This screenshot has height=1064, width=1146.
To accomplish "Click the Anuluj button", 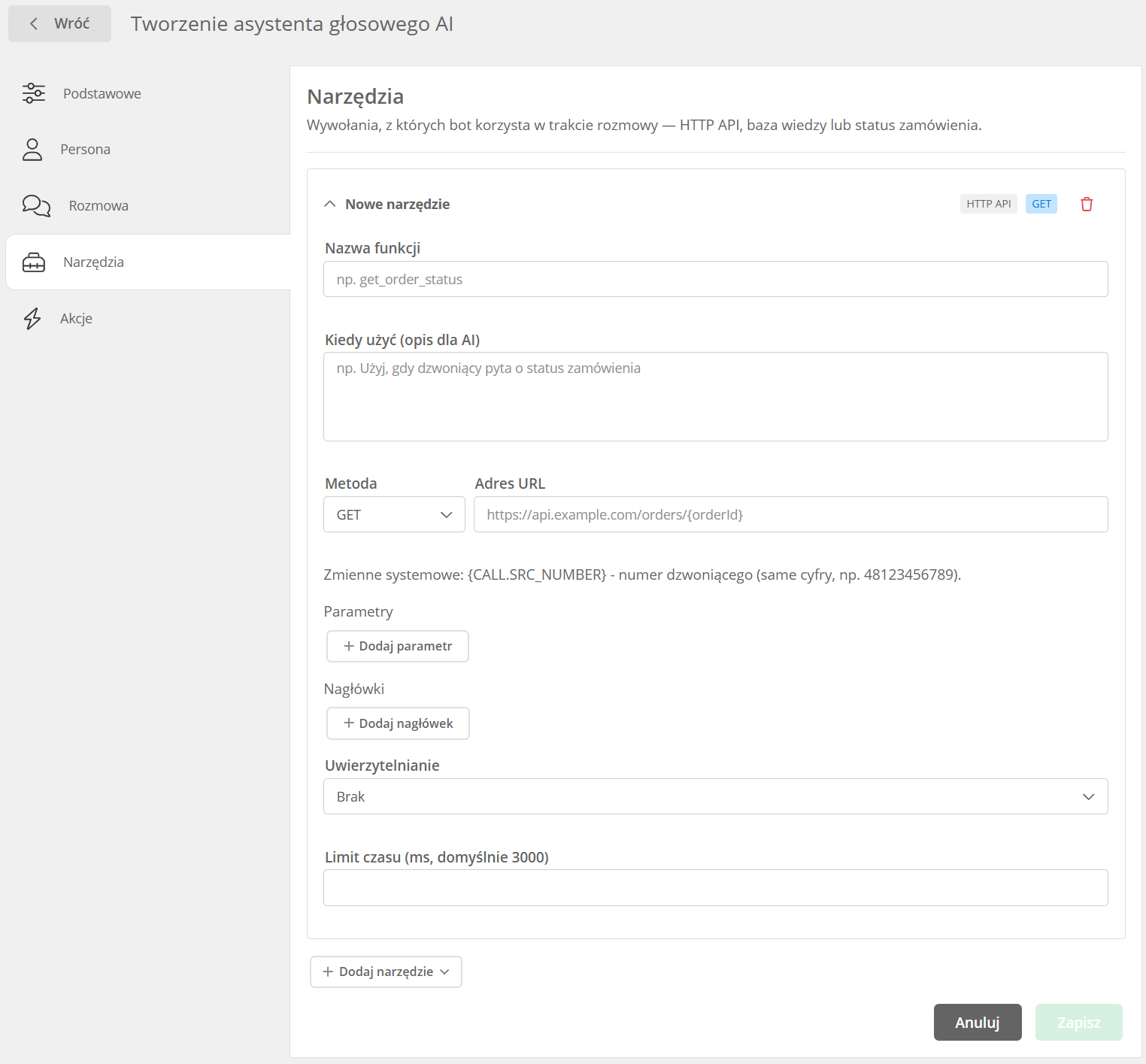I will pos(978,1023).
